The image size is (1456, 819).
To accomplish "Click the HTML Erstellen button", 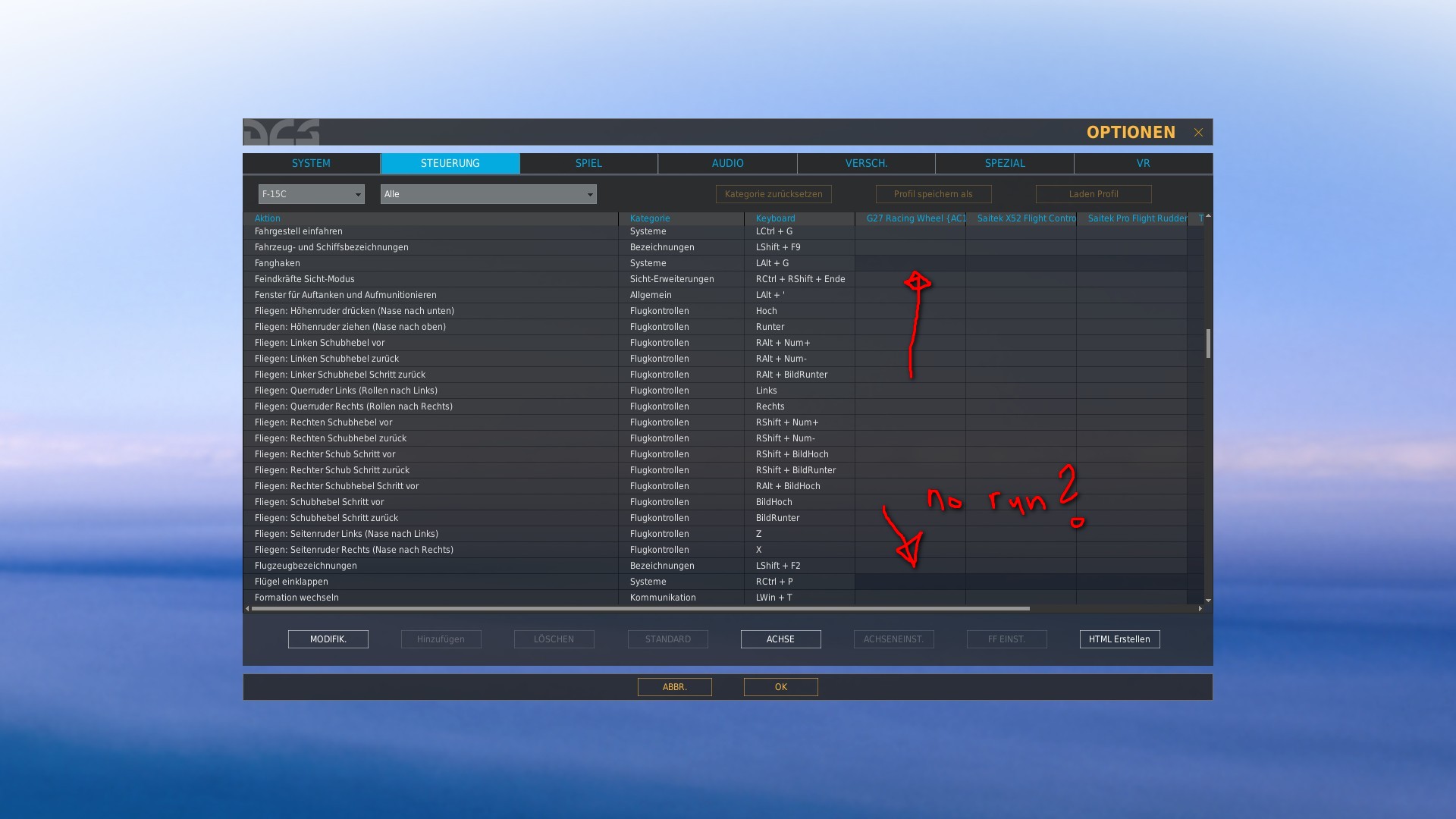I will coord(1120,639).
